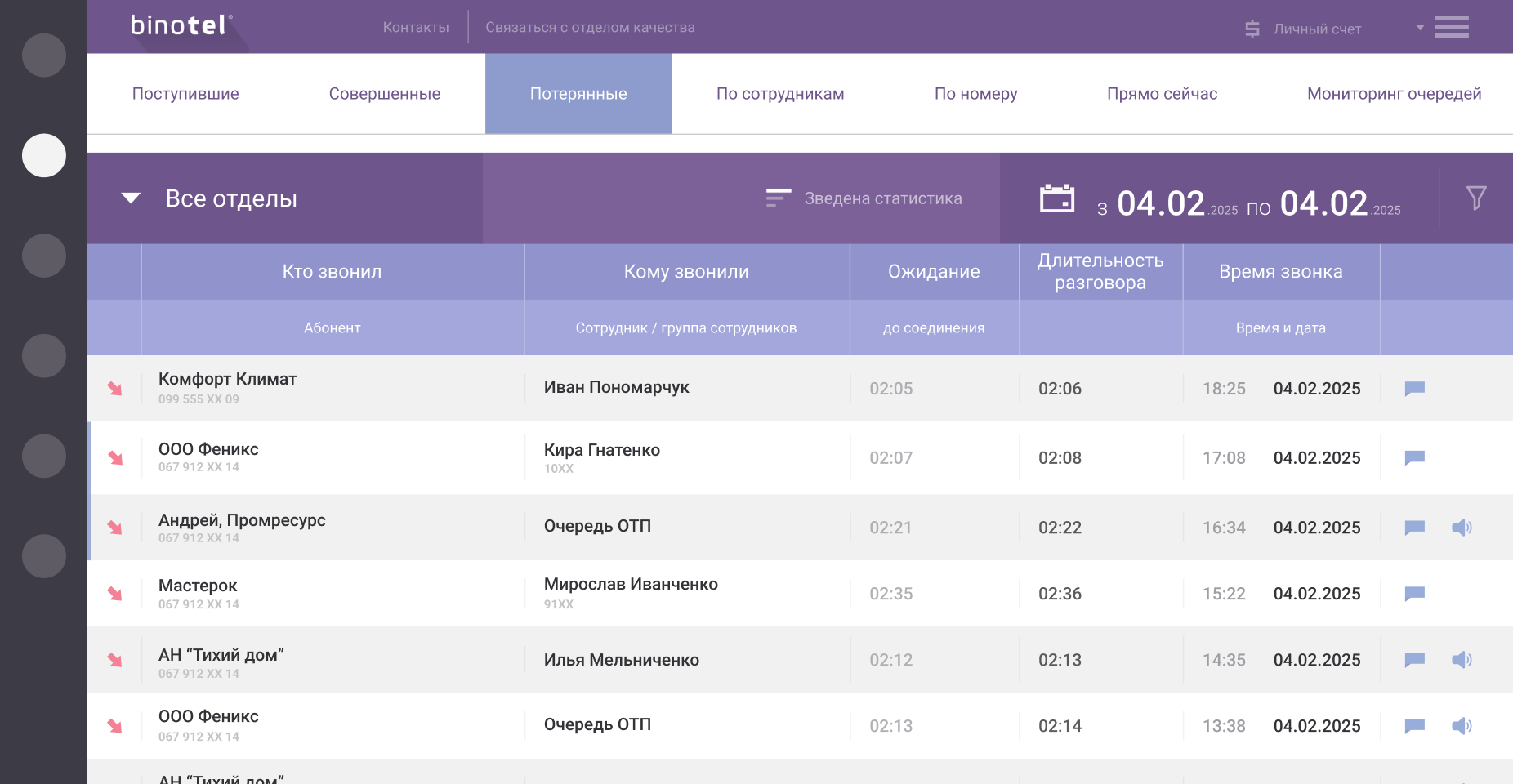Select the white highlighted sidebar circle
1513x784 pixels.
44,155
